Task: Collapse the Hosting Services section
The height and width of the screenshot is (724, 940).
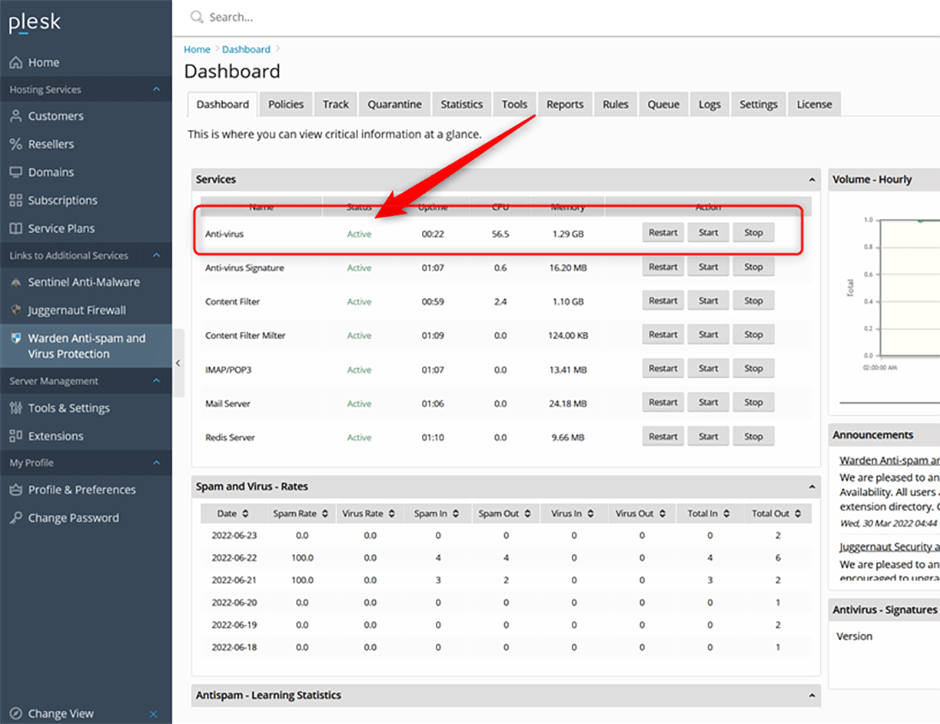Action: [155, 90]
